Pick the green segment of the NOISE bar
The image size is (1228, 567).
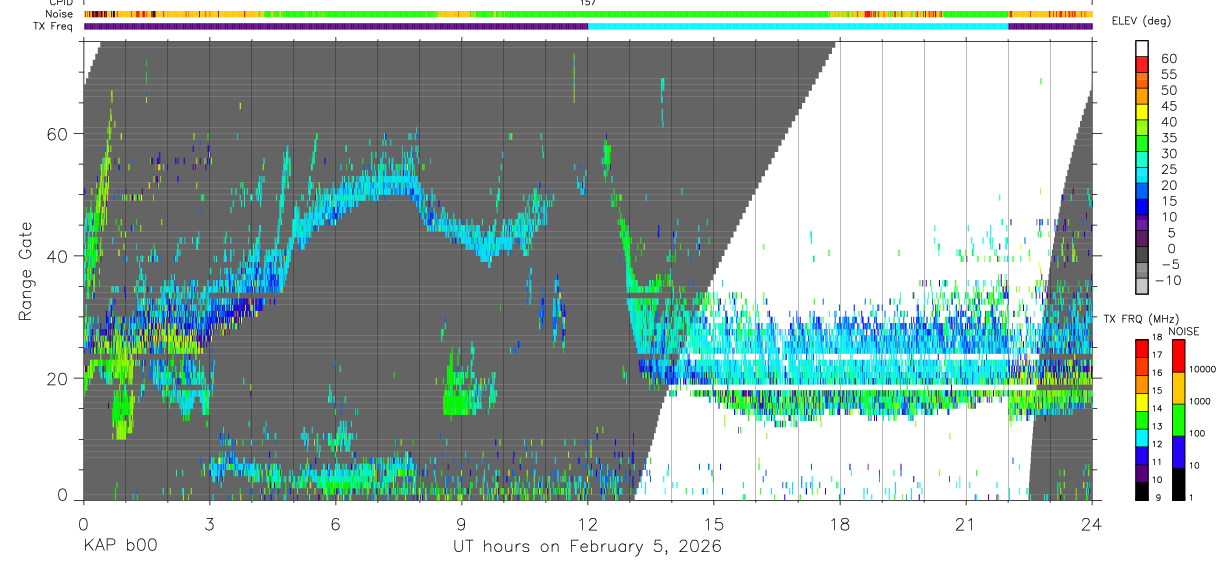click(1177, 419)
